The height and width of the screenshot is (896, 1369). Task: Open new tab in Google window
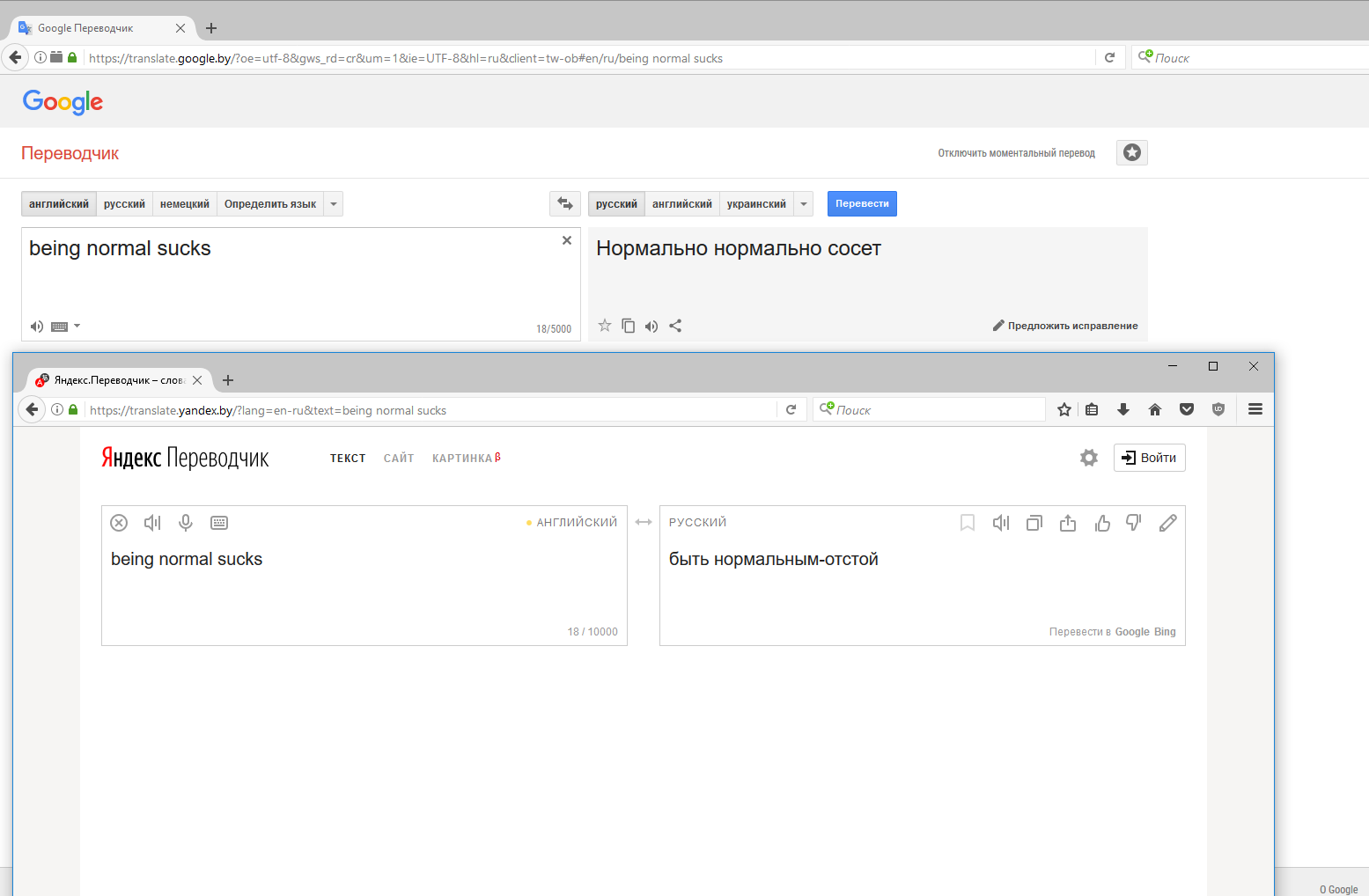coord(211,28)
